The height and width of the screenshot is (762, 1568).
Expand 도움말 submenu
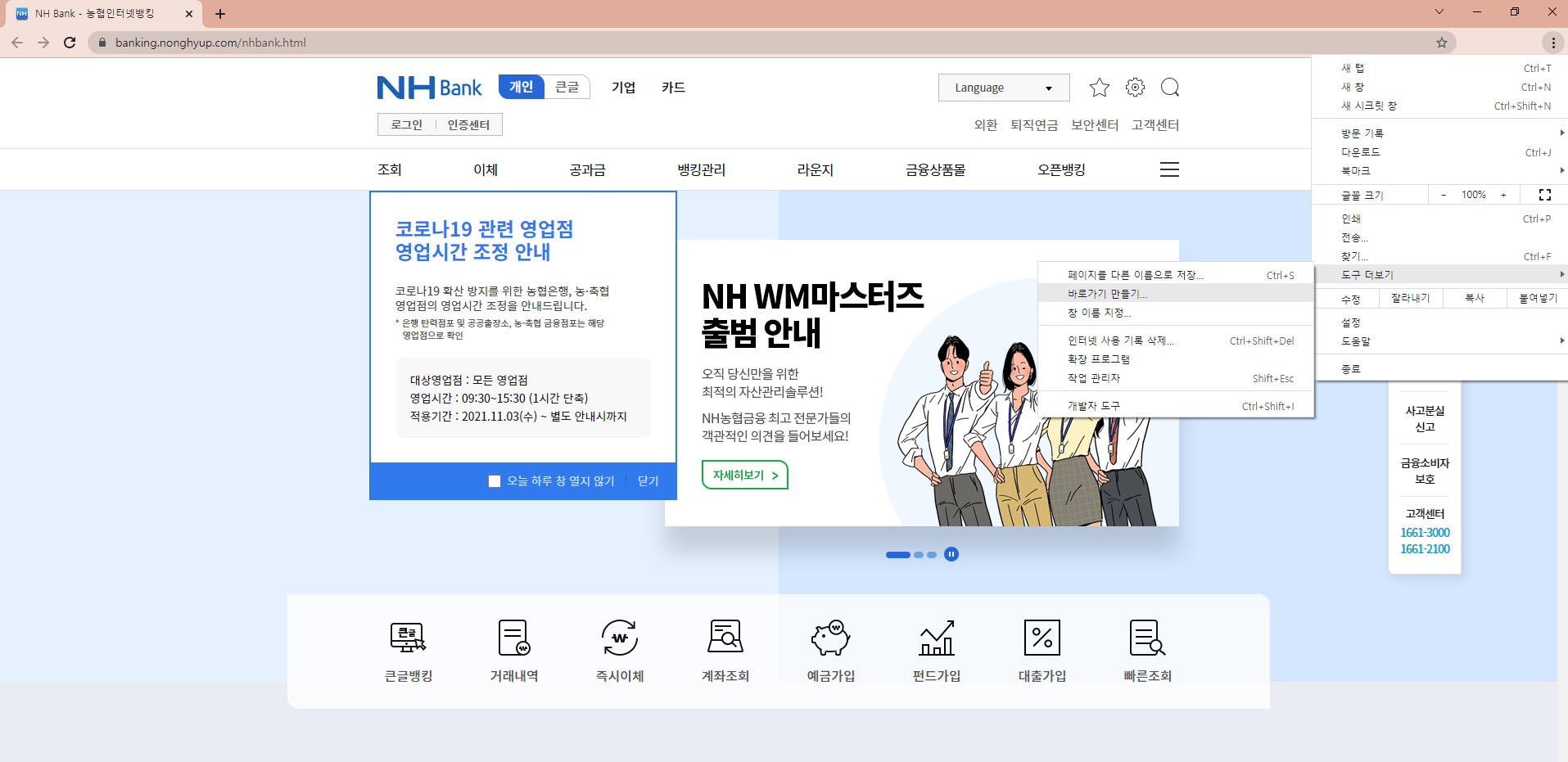coord(1441,341)
